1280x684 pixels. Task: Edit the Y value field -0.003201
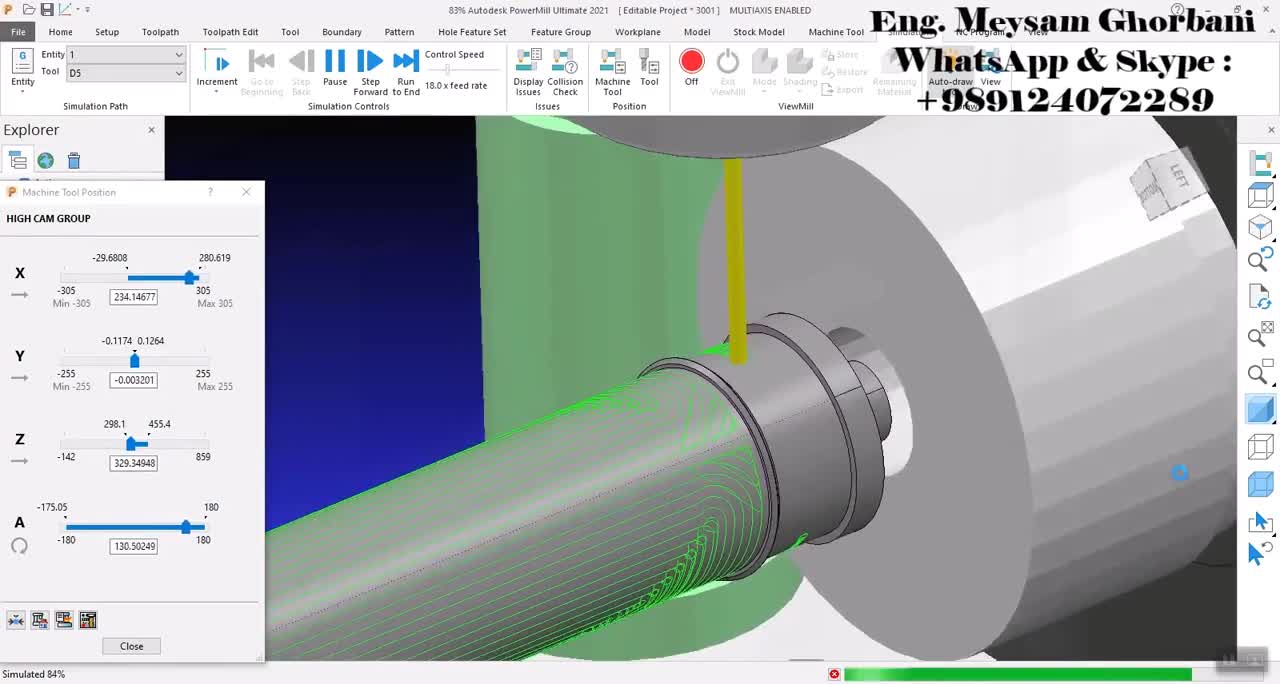coord(134,380)
